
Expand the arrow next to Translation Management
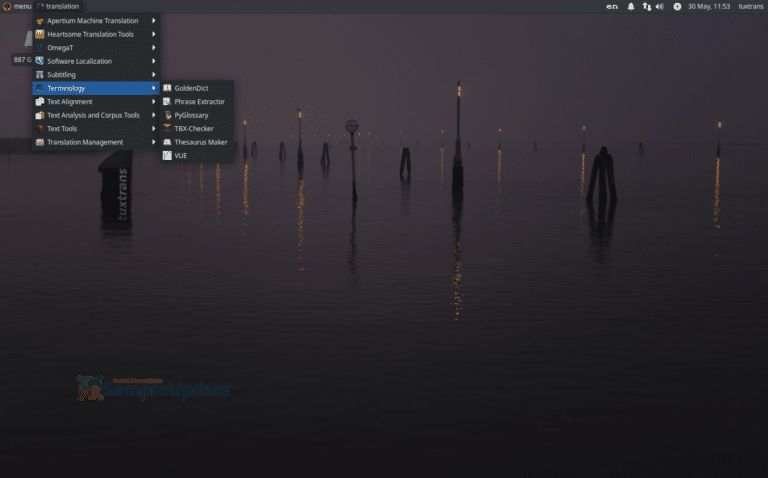pyautogui.click(x=154, y=142)
